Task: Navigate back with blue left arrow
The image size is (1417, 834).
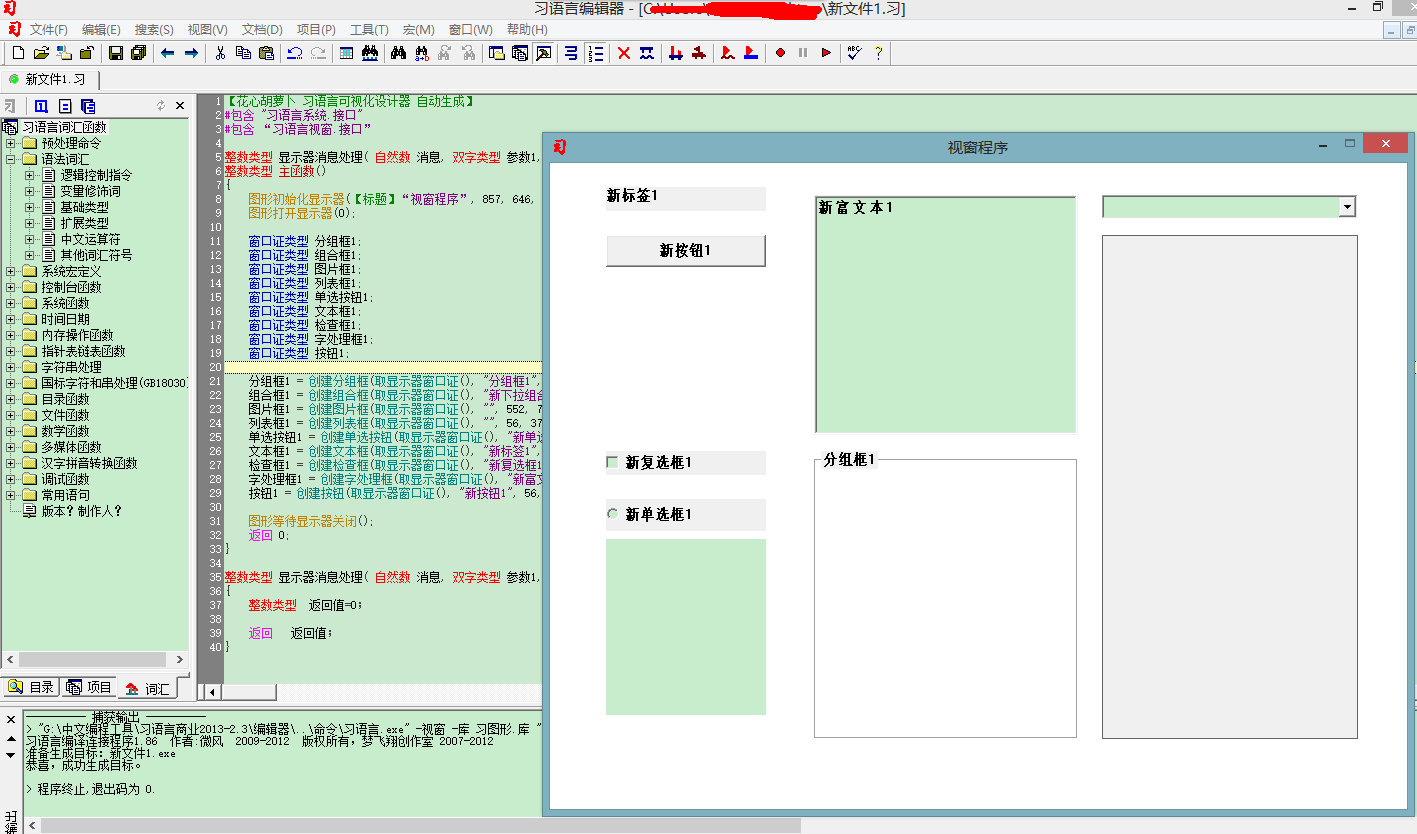Action: click(168, 53)
